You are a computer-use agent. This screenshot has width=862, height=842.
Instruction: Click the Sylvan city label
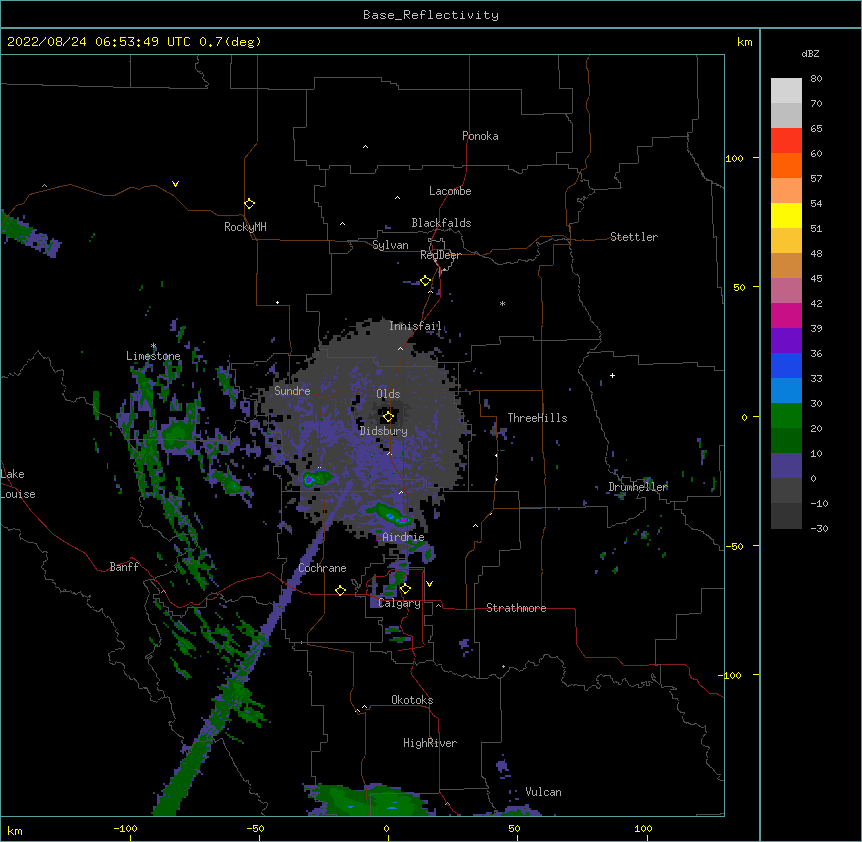(390, 245)
